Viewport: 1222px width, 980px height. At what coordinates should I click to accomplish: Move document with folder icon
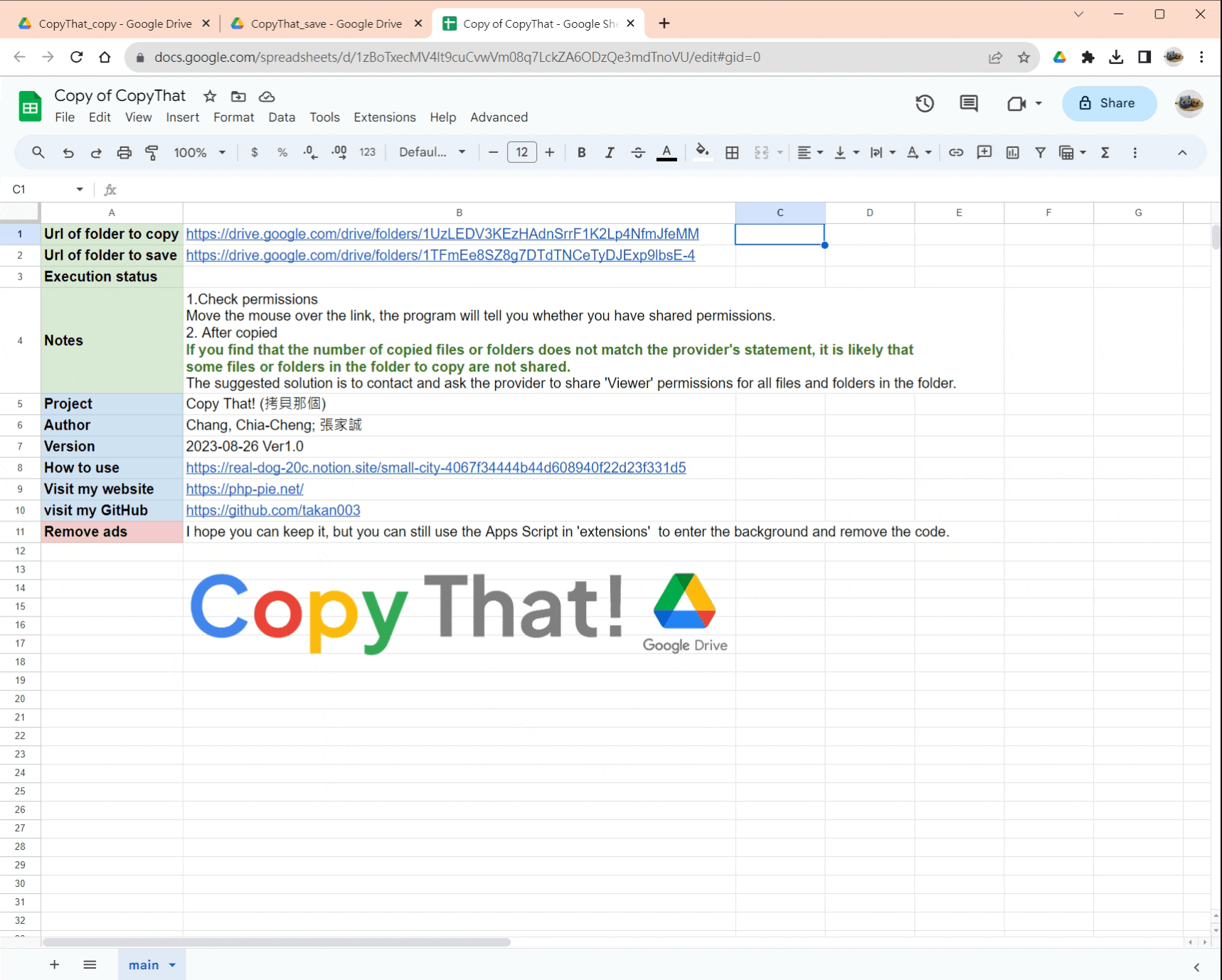coord(238,97)
